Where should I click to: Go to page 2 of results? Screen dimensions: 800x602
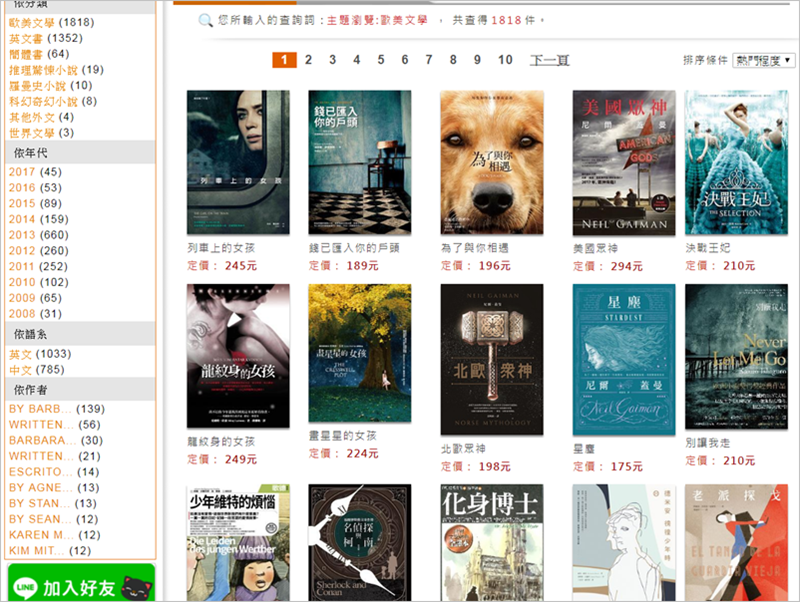coord(308,60)
